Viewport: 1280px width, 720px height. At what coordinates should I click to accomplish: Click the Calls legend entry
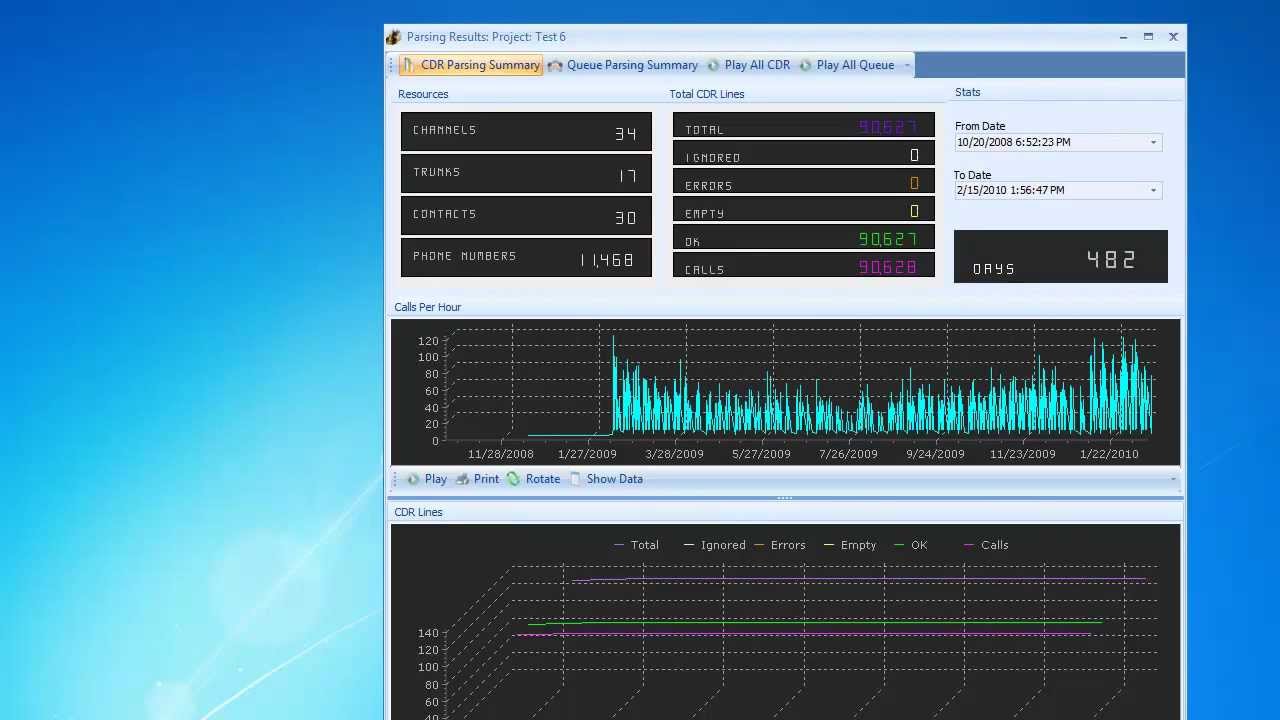point(986,545)
